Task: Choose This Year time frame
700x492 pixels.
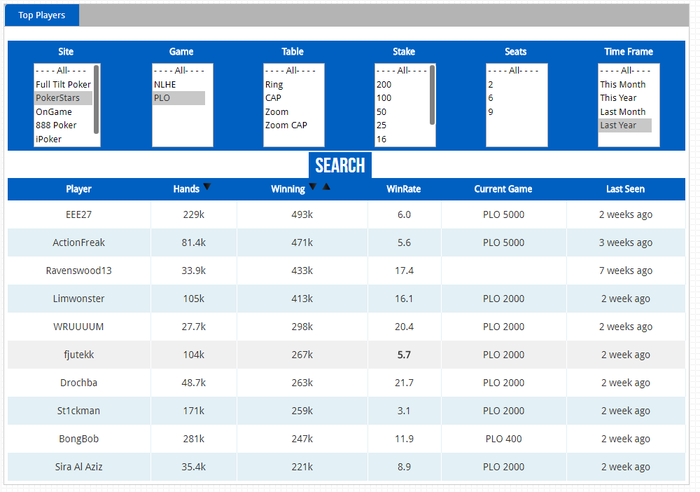Action: (x=625, y=98)
